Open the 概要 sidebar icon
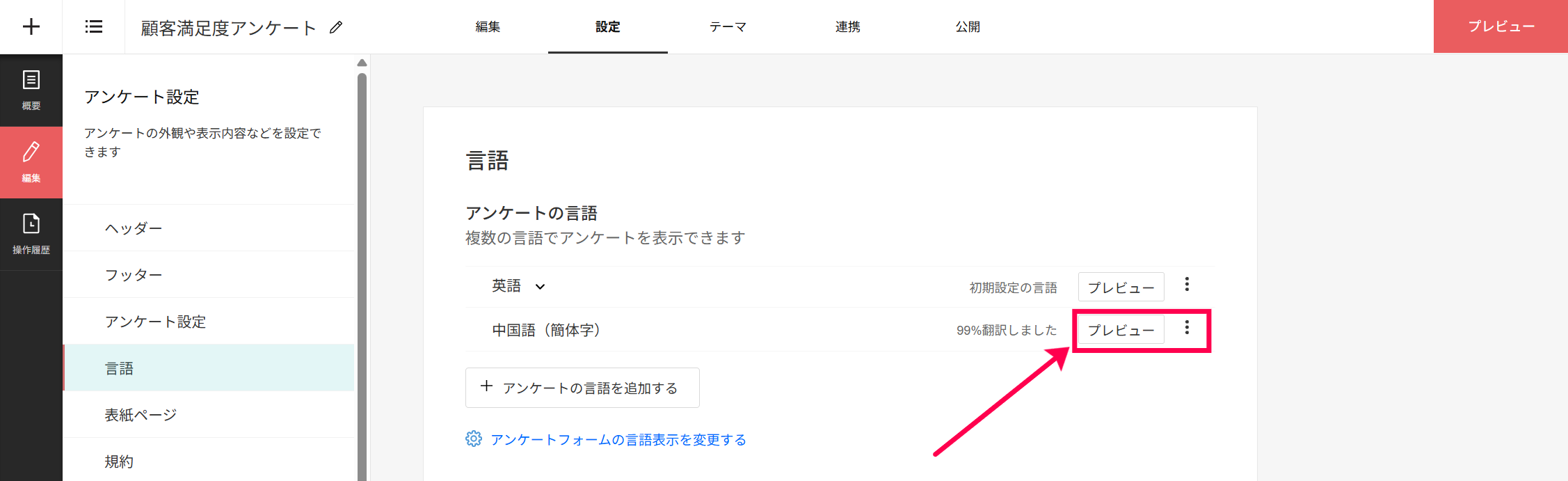The image size is (1568, 481). [31, 90]
